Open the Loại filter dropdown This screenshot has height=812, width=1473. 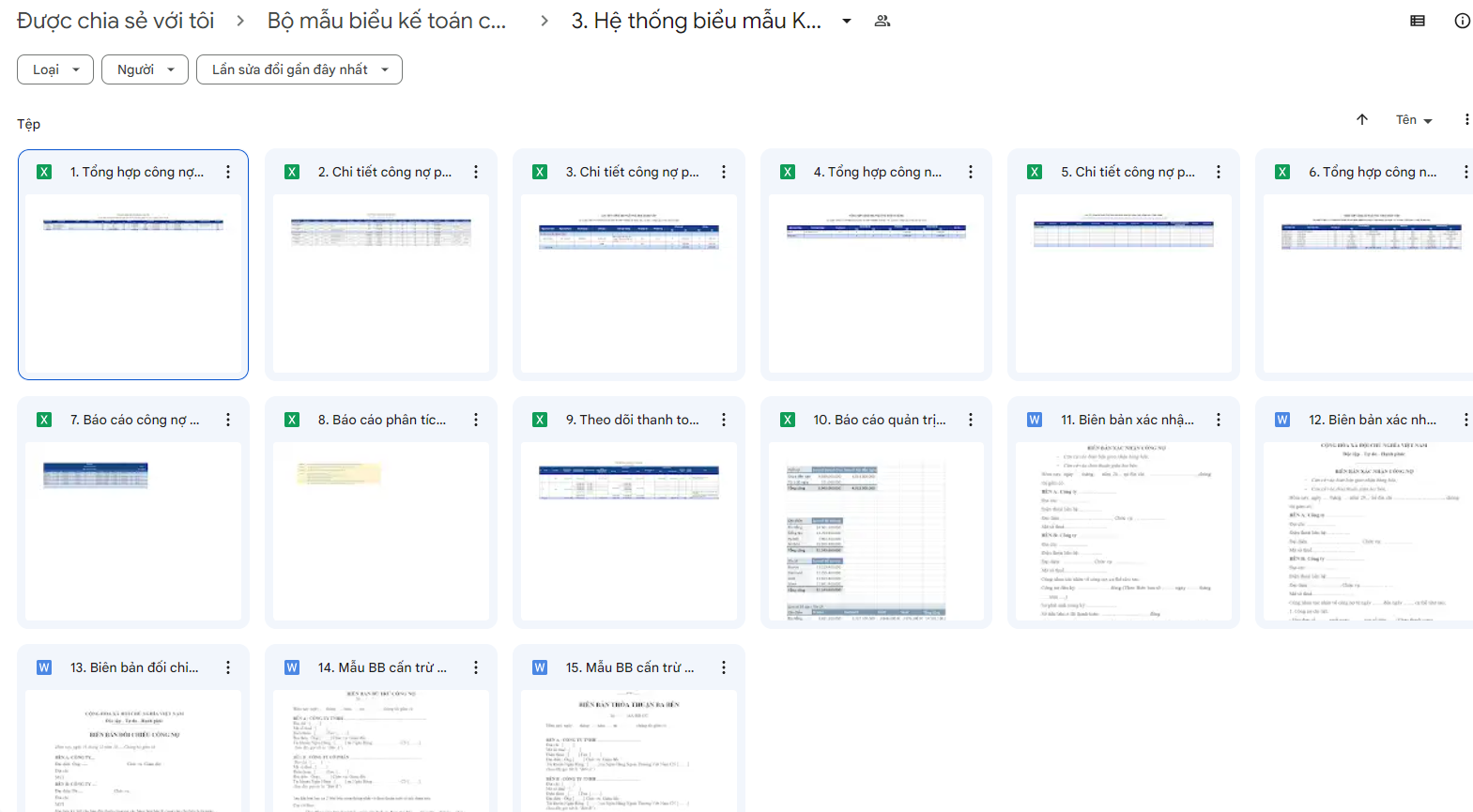click(x=55, y=69)
